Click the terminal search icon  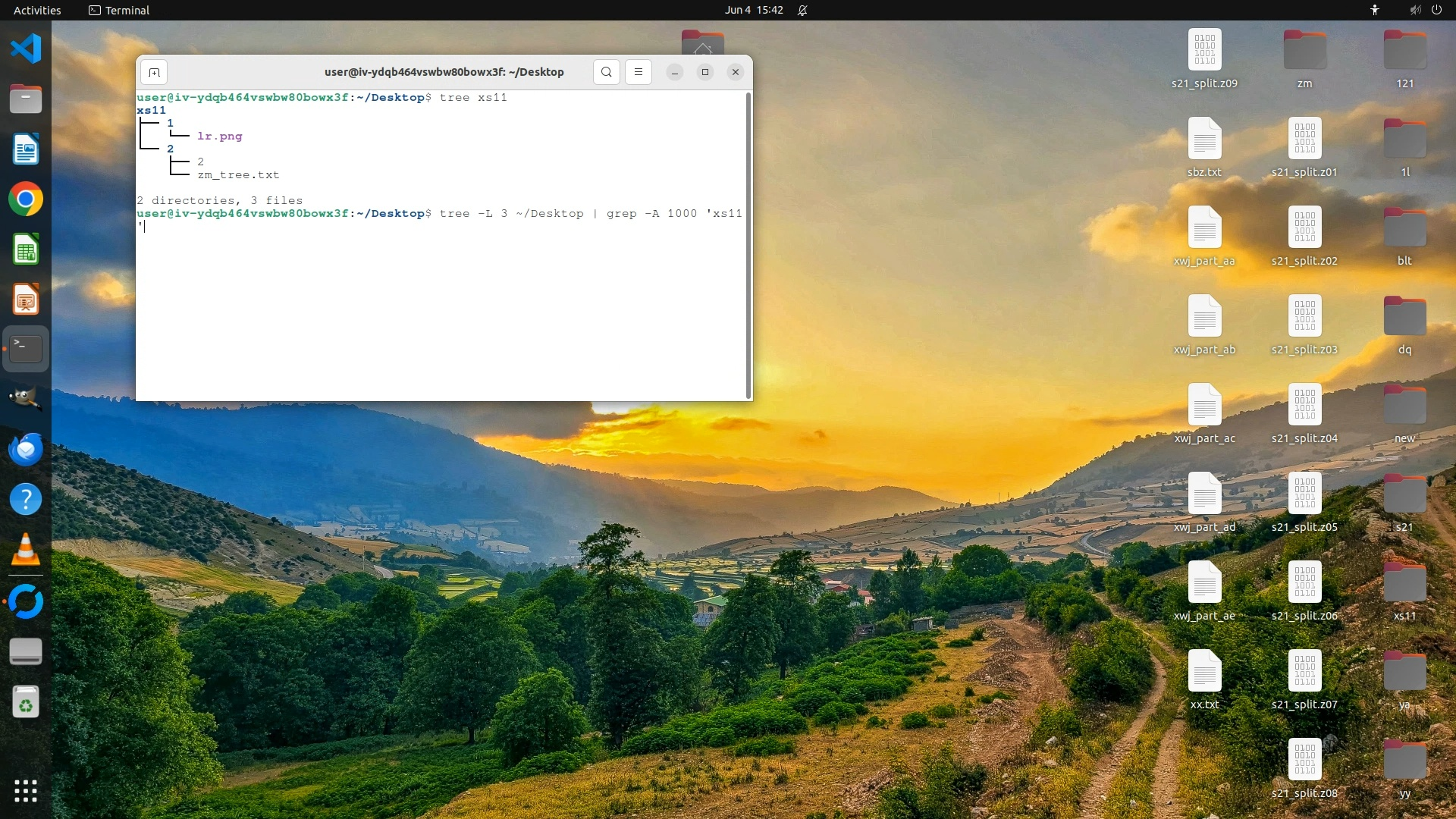click(606, 72)
